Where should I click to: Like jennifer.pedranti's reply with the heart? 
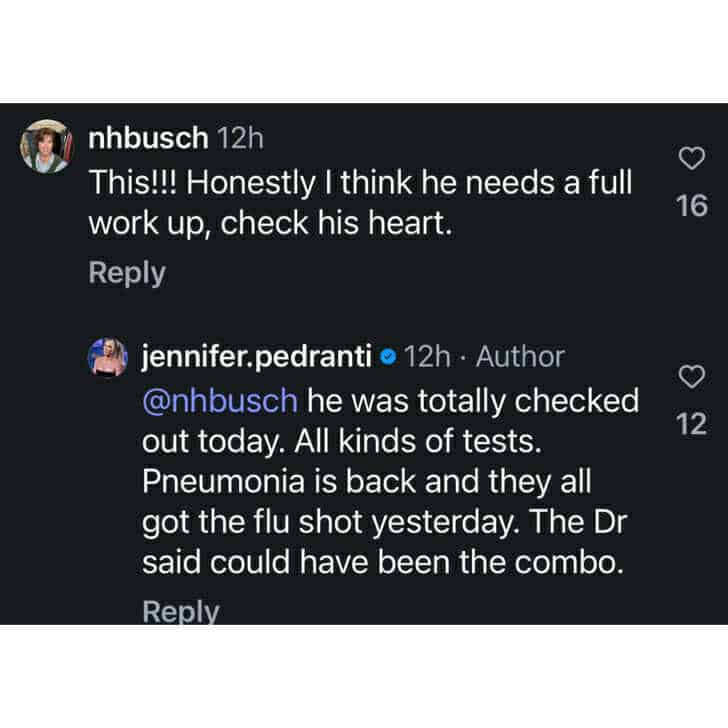[x=692, y=377]
